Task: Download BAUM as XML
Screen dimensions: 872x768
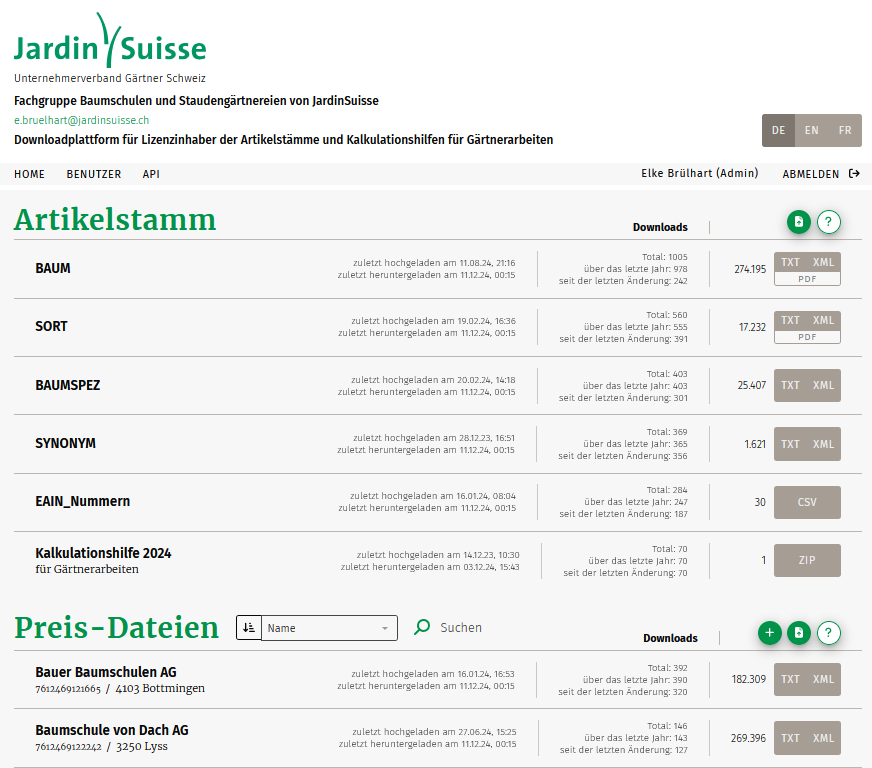Action: [823, 262]
